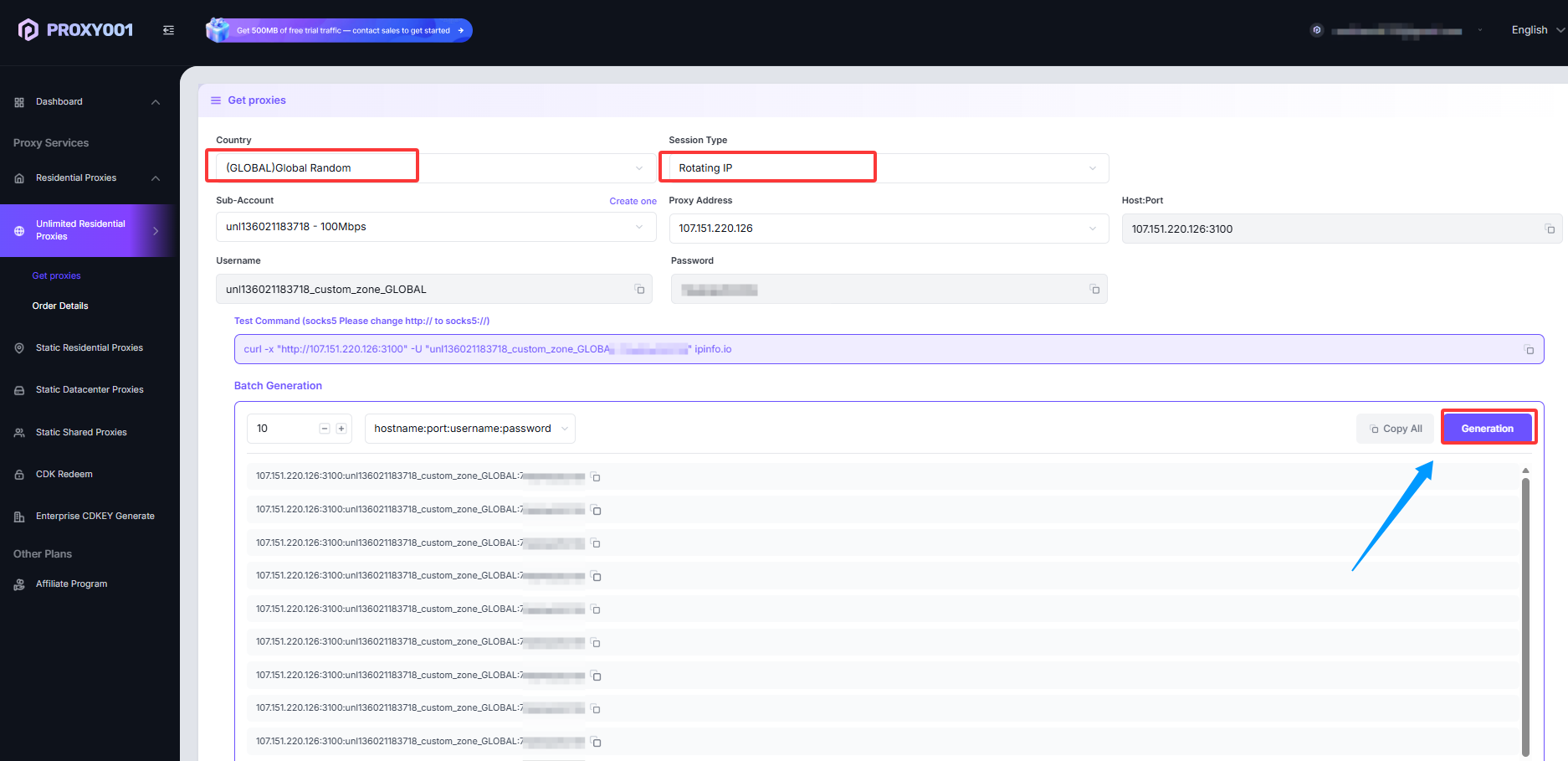Click the Affiliate Program icon
The width and height of the screenshot is (1568, 761).
point(19,584)
